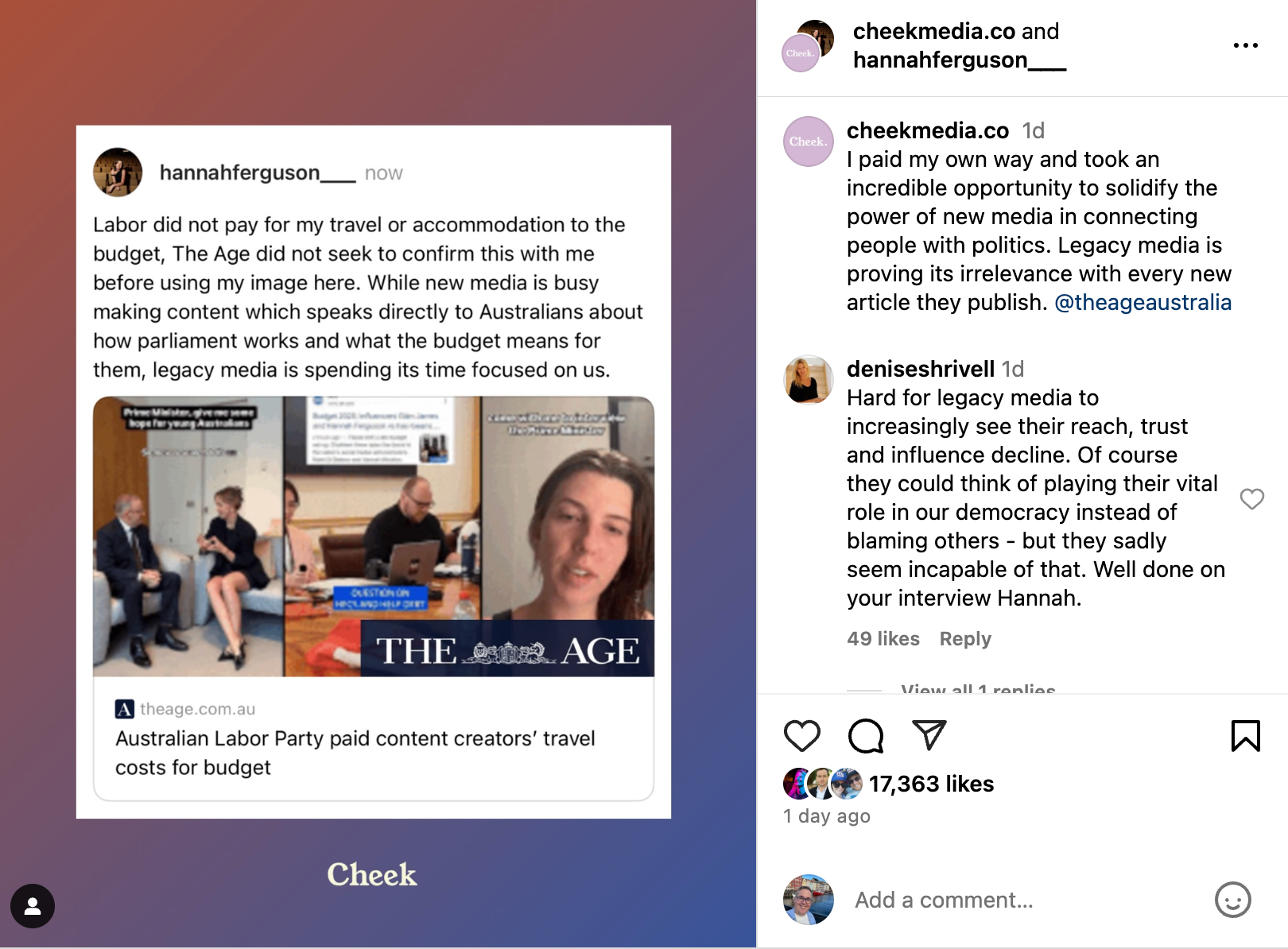This screenshot has width=1288, height=949.
Task: Save post with bookmark icon
Action: (x=1245, y=735)
